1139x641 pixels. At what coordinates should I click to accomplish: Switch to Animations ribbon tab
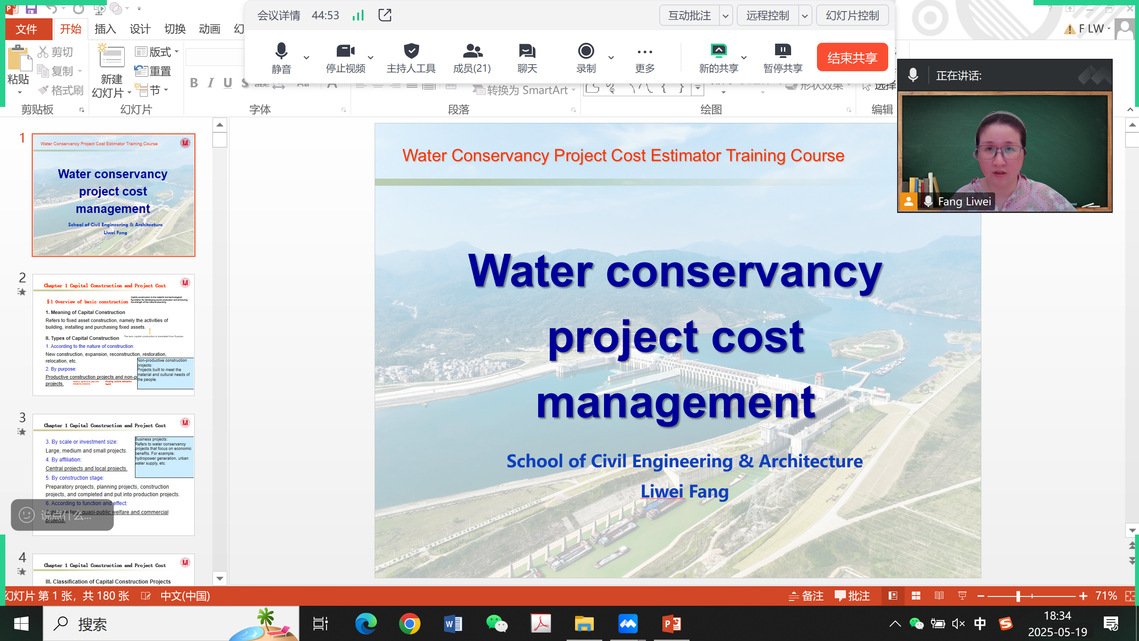210,29
